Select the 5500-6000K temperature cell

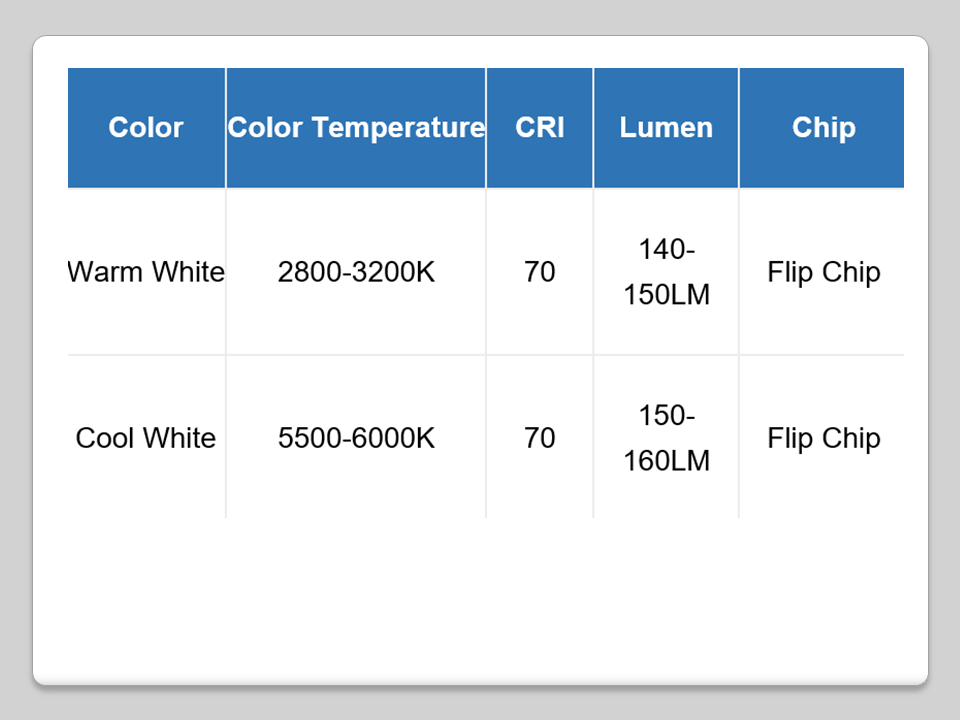pos(356,438)
